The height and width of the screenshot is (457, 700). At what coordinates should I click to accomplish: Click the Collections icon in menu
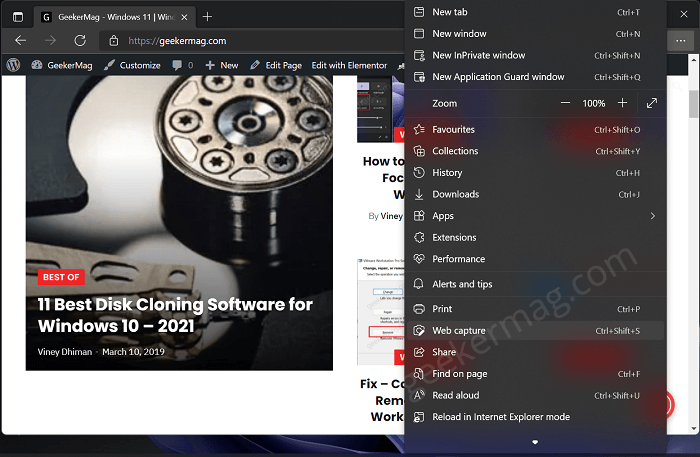(419, 151)
